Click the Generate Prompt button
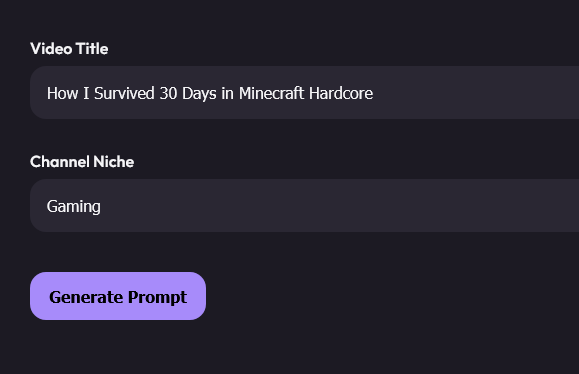Viewport: 579px width, 374px height. [118, 296]
